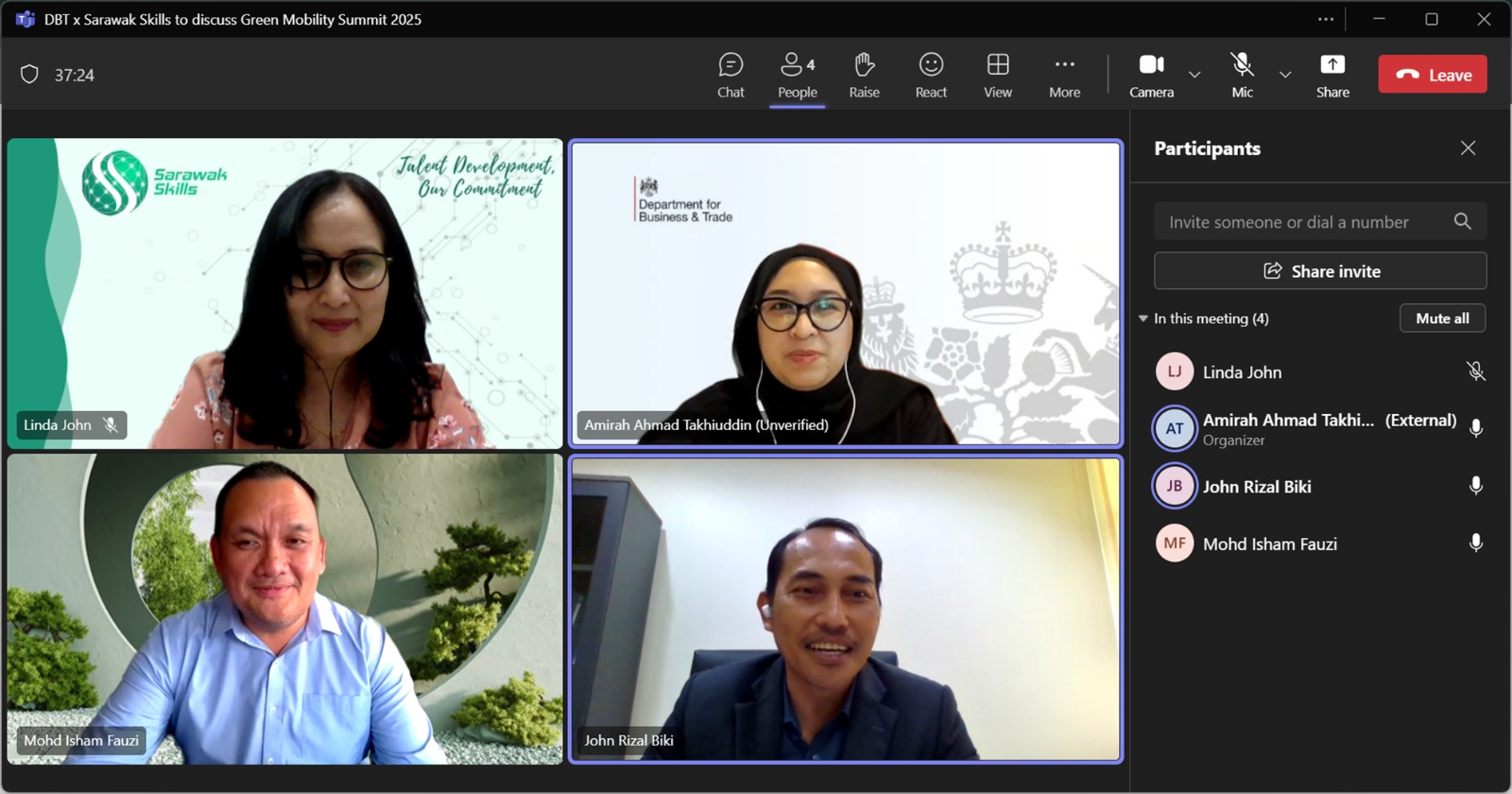This screenshot has width=1512, height=794.
Task: Open title bar ellipsis settings menu
Action: [1326, 19]
